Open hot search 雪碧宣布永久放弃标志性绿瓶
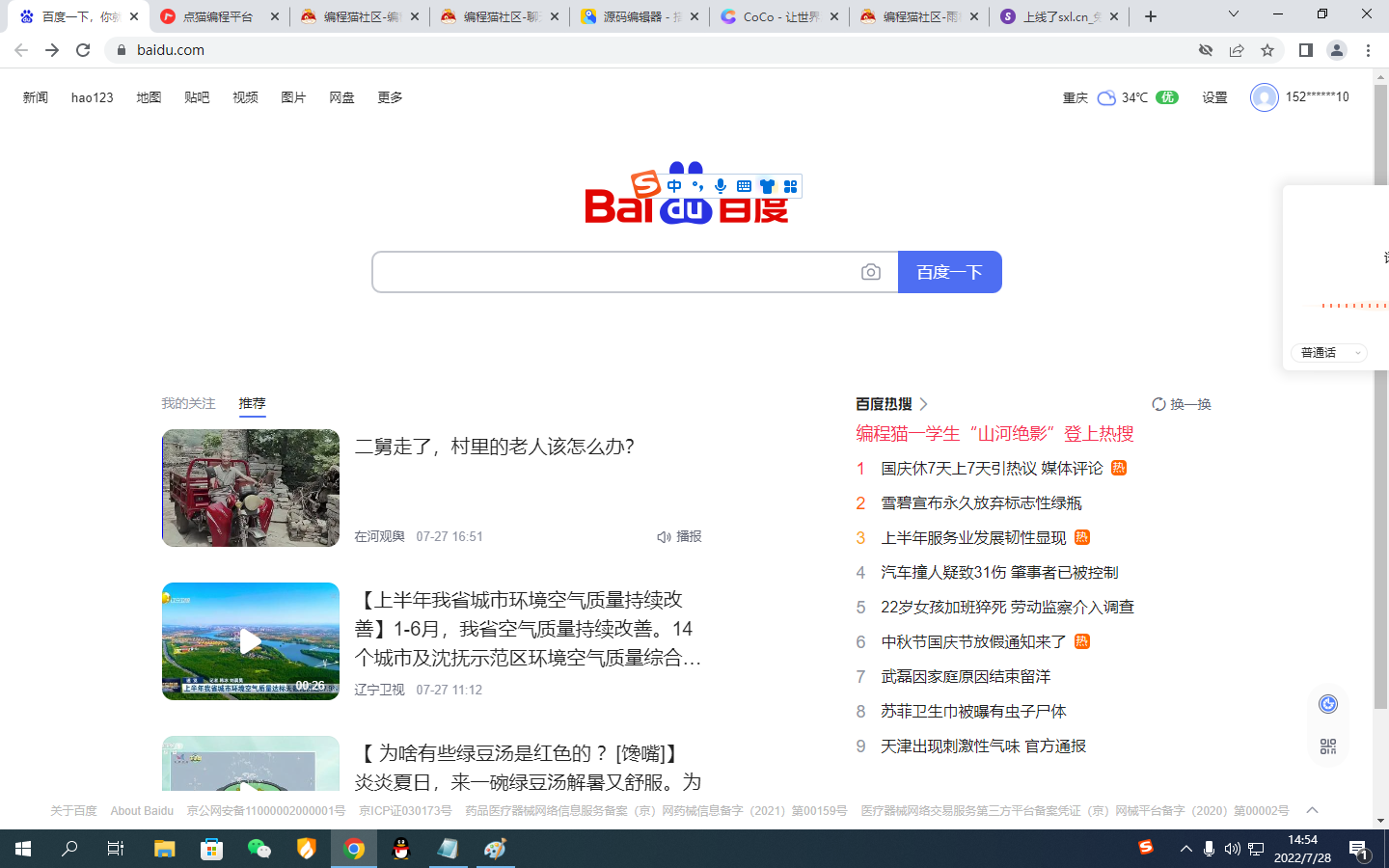The width and height of the screenshot is (1389, 868). 981,503
